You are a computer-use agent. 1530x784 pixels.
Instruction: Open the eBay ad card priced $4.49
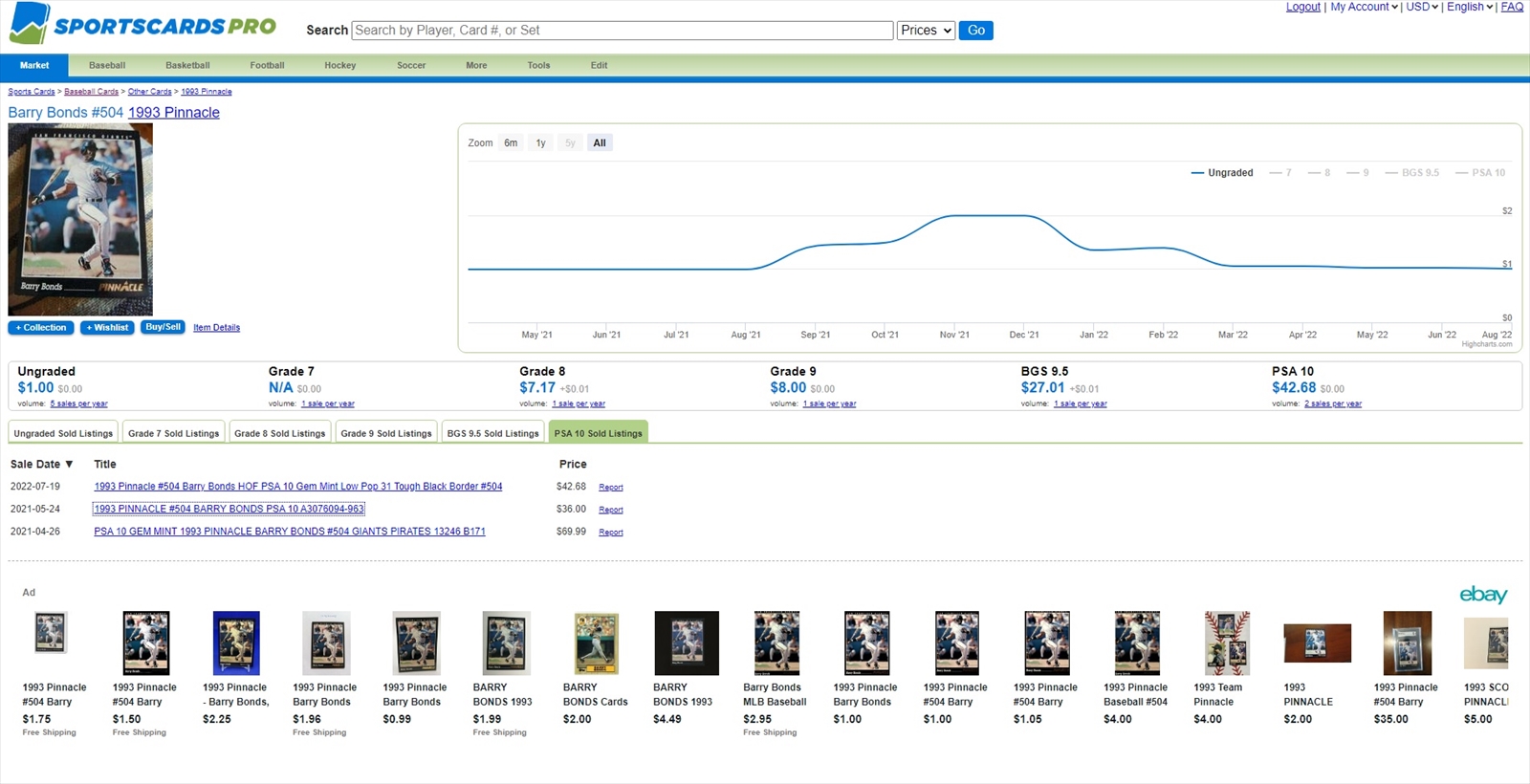[686, 667]
